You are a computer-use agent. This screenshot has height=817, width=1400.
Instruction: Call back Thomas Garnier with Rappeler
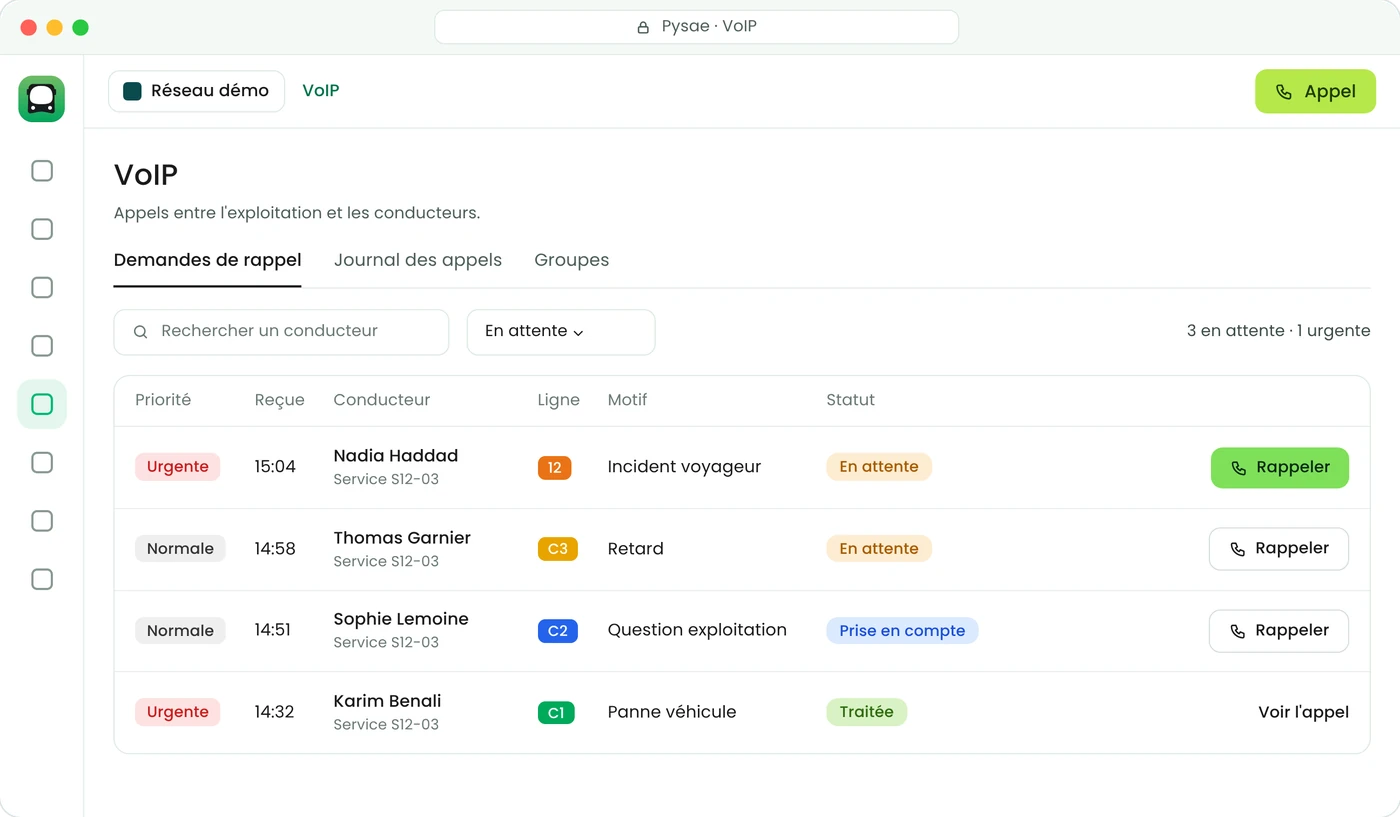point(1279,549)
